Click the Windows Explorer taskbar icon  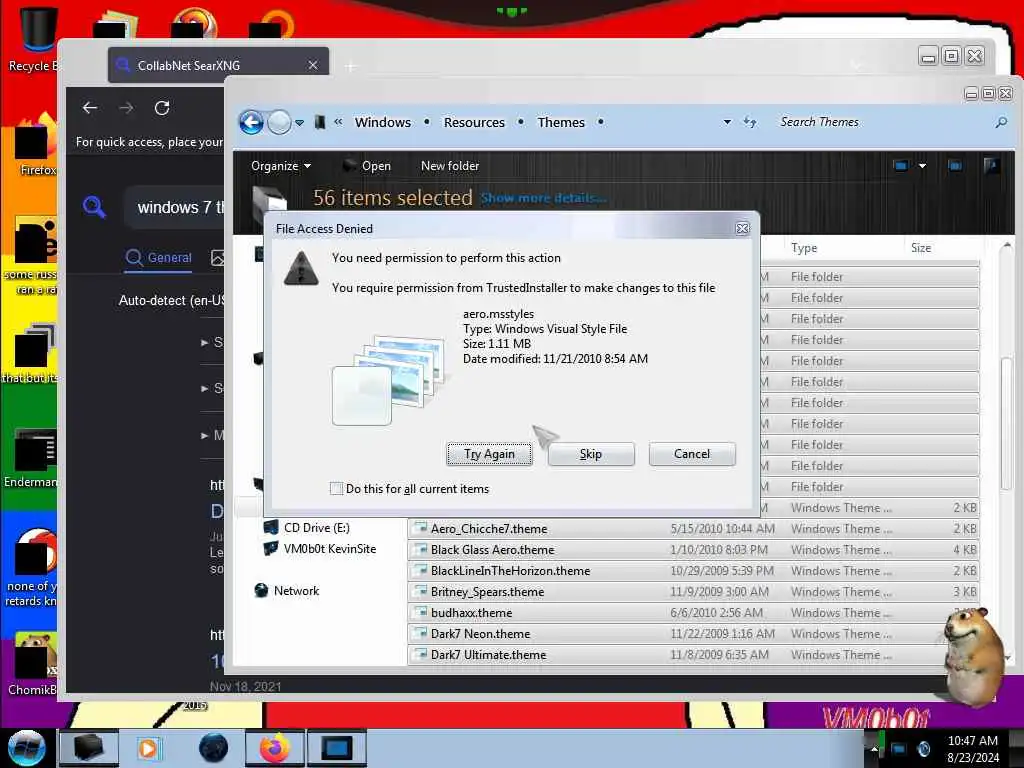click(x=89, y=748)
